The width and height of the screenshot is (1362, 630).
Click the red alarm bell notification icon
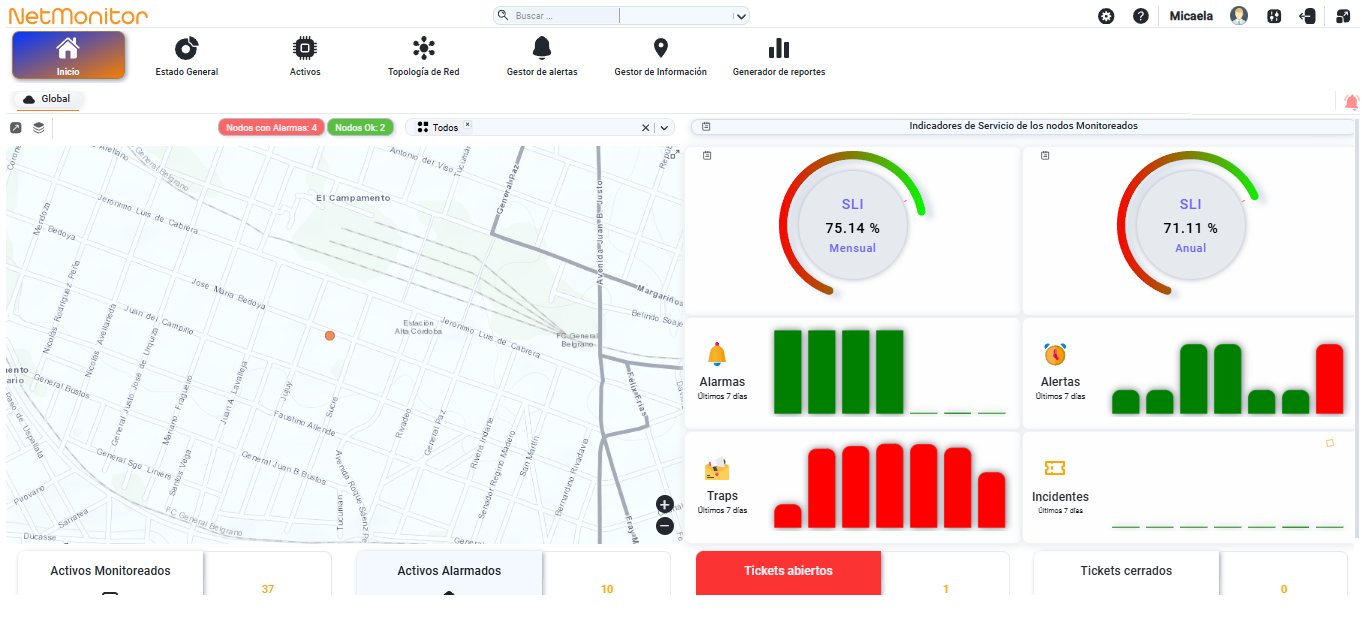1352,102
